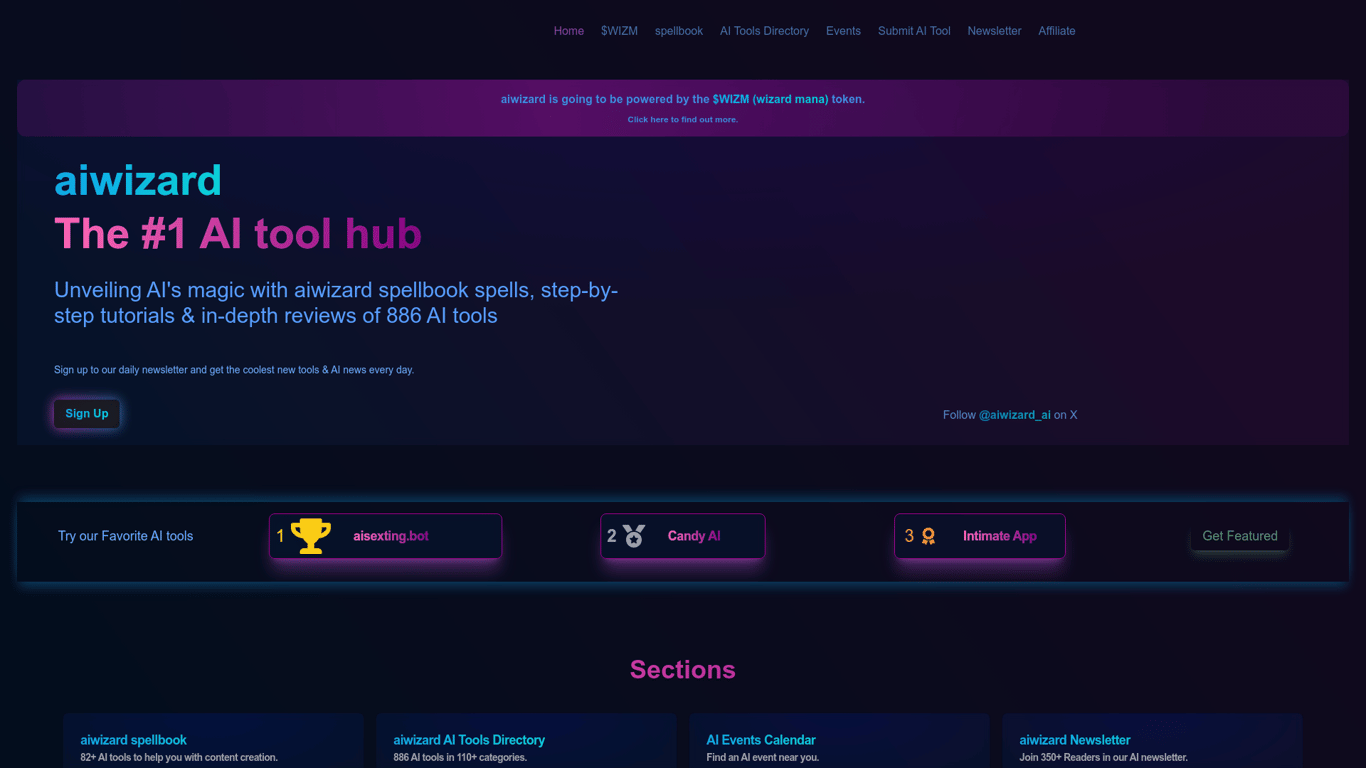The width and height of the screenshot is (1366, 768).
Task: Click the bronze ribbon icon beside Intimate App
Action: click(x=928, y=536)
